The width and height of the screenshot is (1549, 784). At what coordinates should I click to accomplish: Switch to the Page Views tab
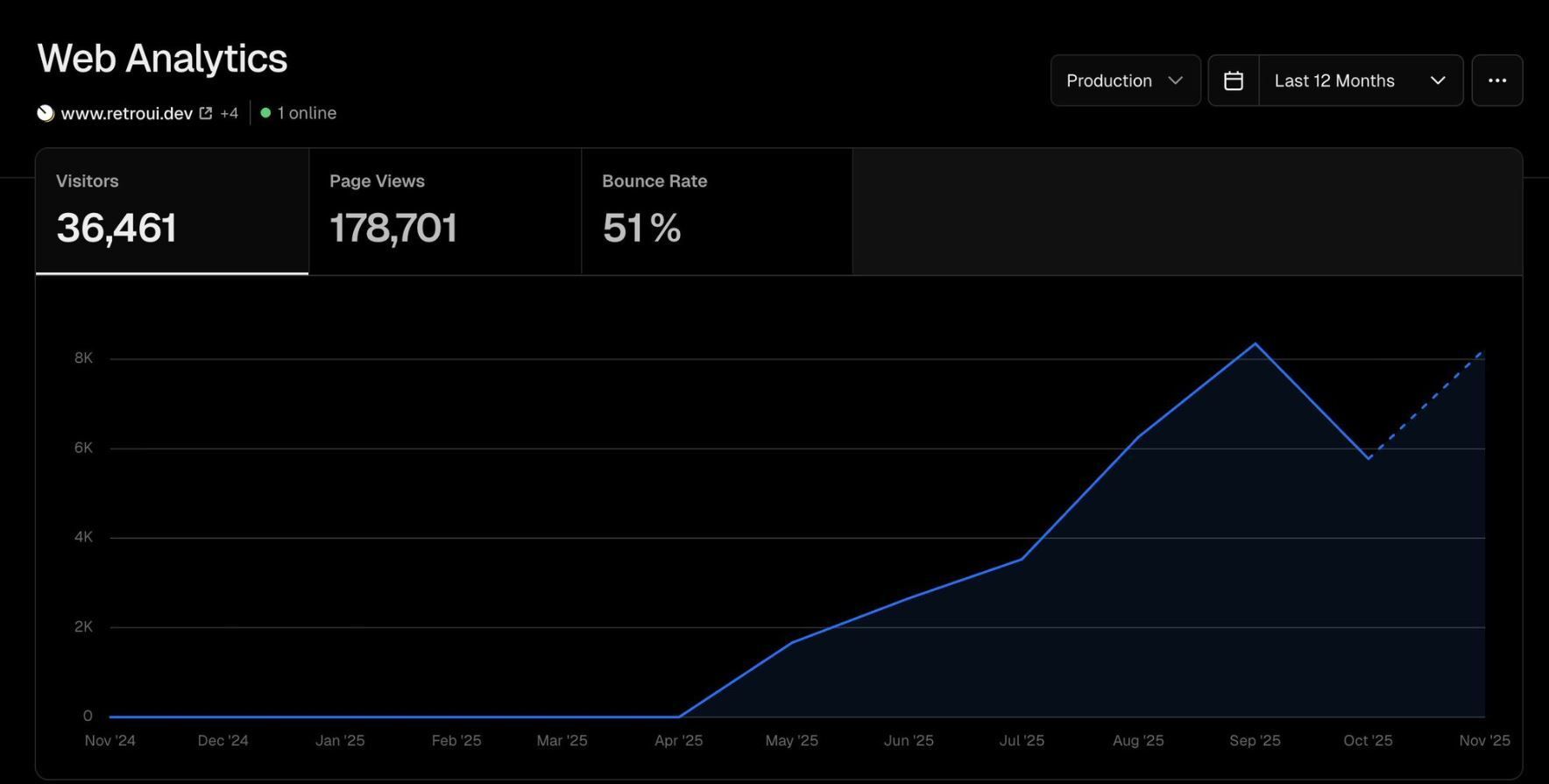pos(445,211)
